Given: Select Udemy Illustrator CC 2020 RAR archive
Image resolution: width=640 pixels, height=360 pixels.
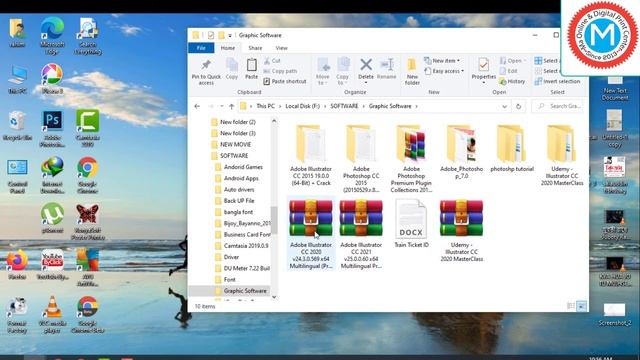Looking at the screenshot, I should pos(461,231).
